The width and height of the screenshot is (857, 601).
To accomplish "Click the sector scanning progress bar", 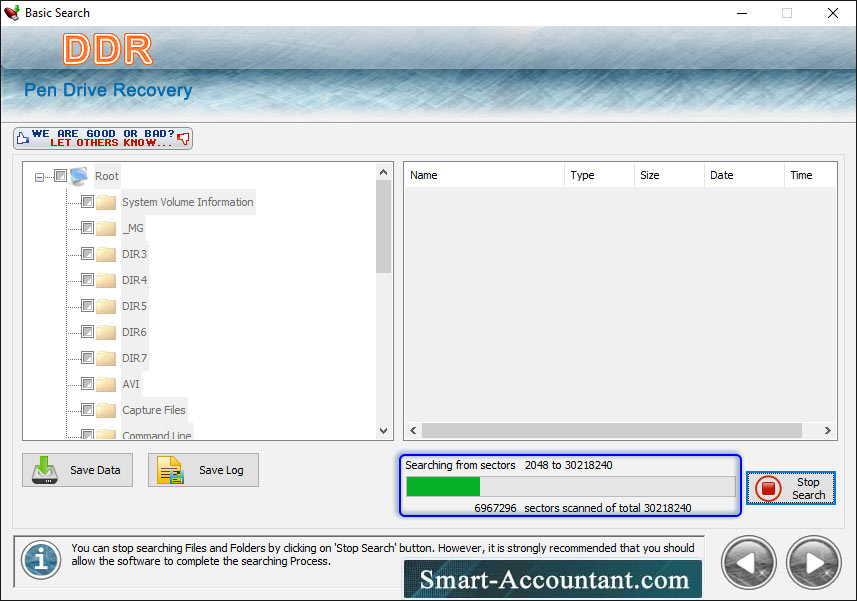I will tap(571, 486).
